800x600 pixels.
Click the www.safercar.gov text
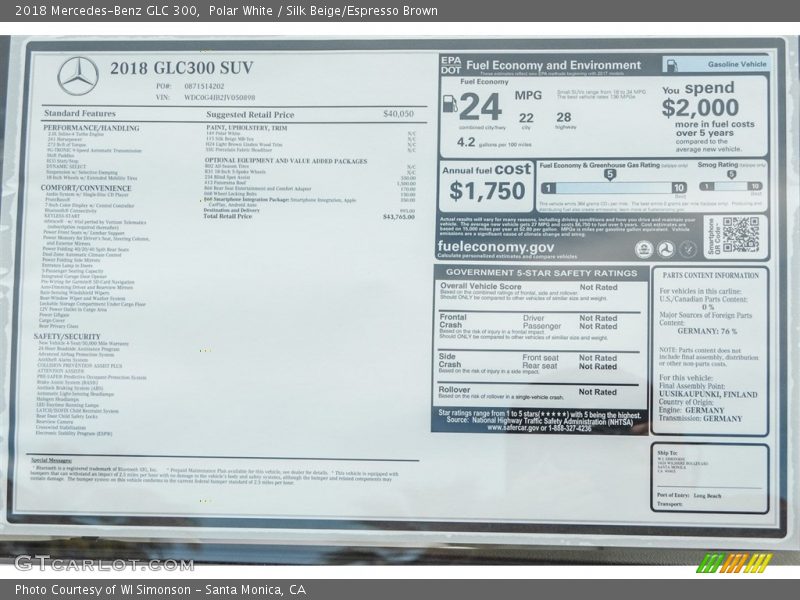(511, 428)
